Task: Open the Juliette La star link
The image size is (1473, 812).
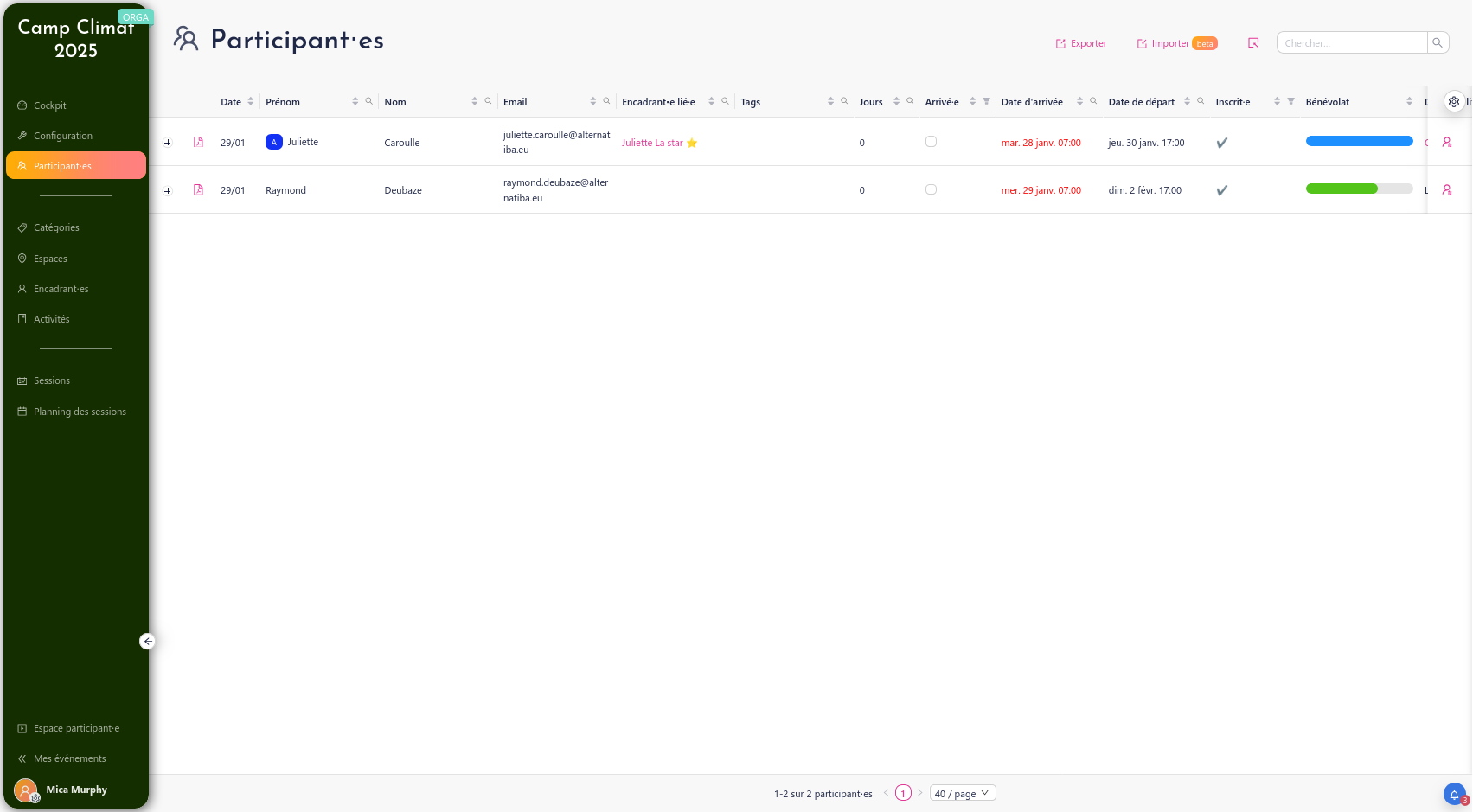Action: [x=652, y=143]
